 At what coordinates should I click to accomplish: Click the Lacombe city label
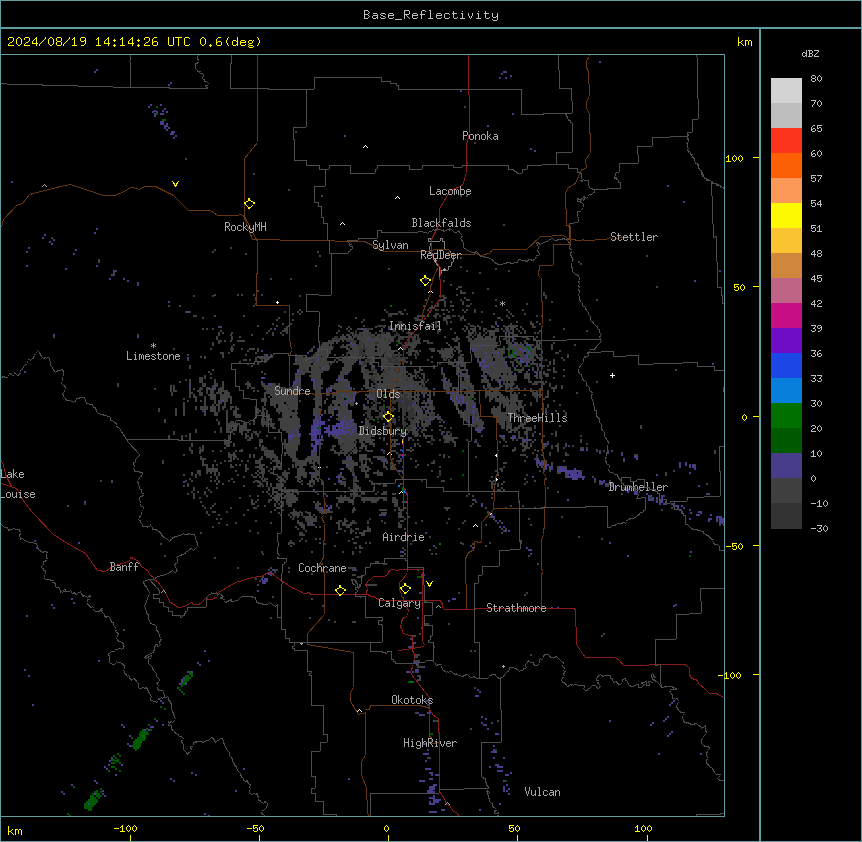[x=450, y=191]
